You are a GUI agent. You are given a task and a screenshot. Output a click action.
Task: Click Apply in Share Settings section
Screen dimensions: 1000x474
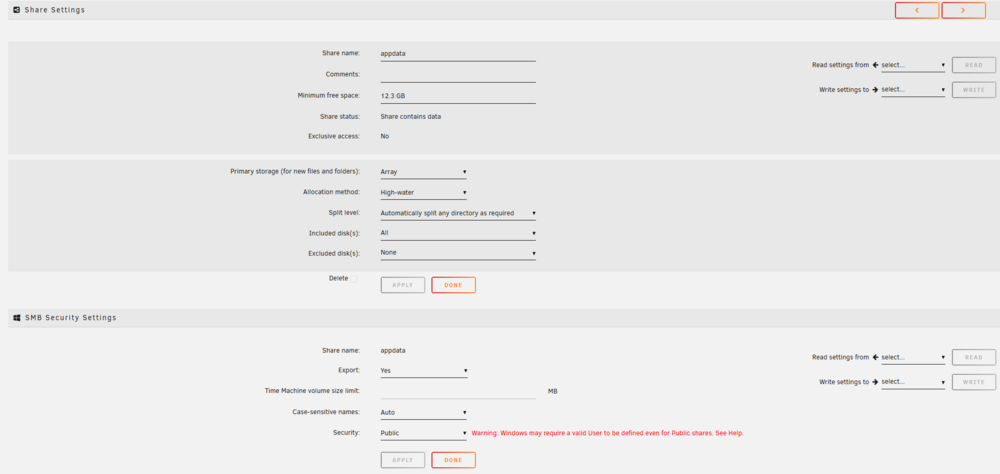click(x=402, y=285)
